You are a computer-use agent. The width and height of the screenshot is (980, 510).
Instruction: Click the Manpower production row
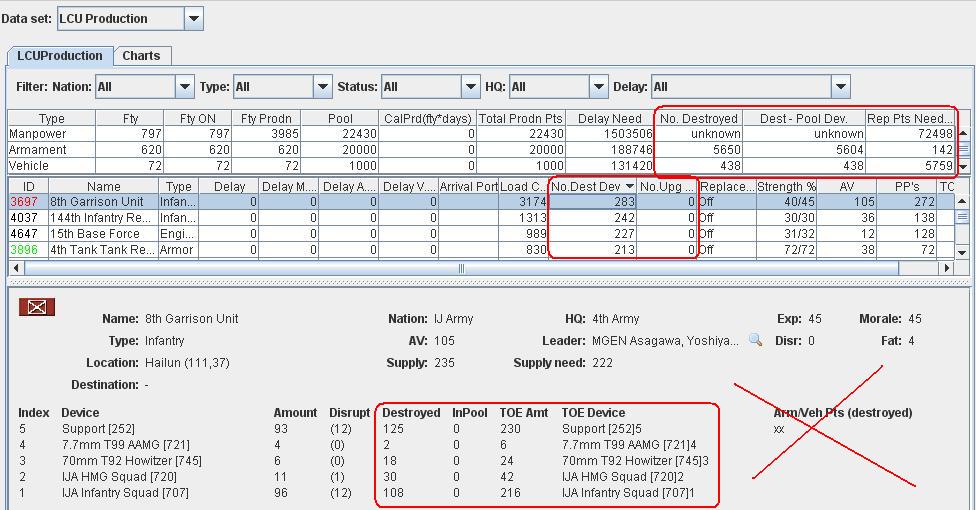[x=481, y=134]
